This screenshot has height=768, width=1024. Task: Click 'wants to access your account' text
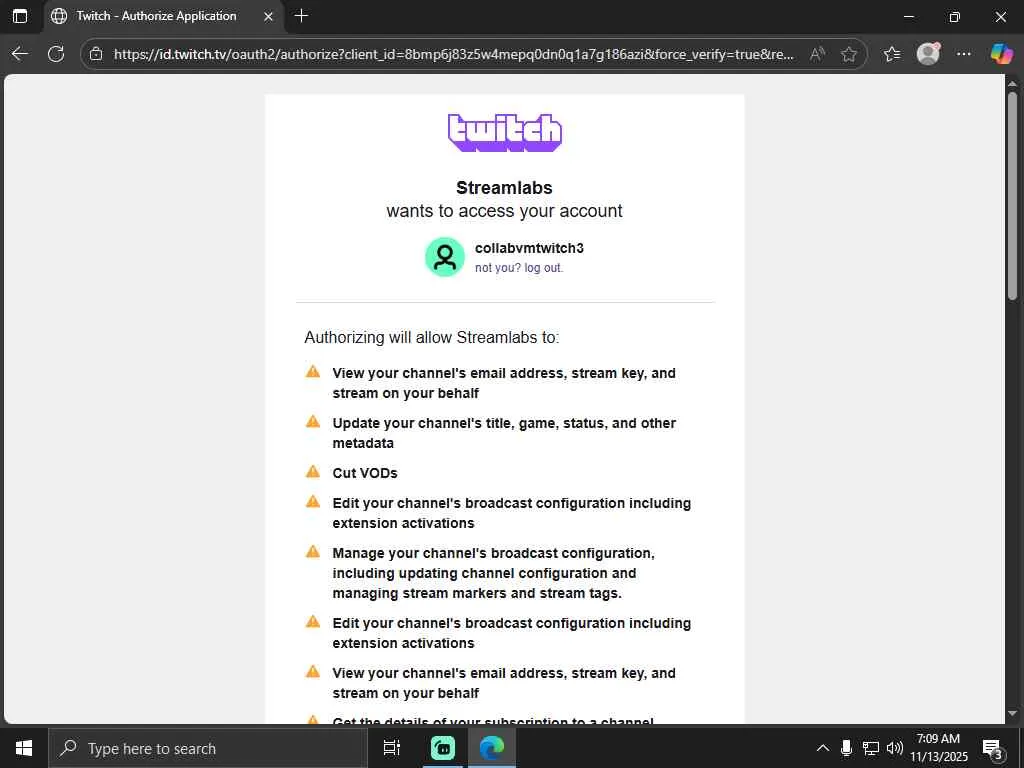pos(504,211)
